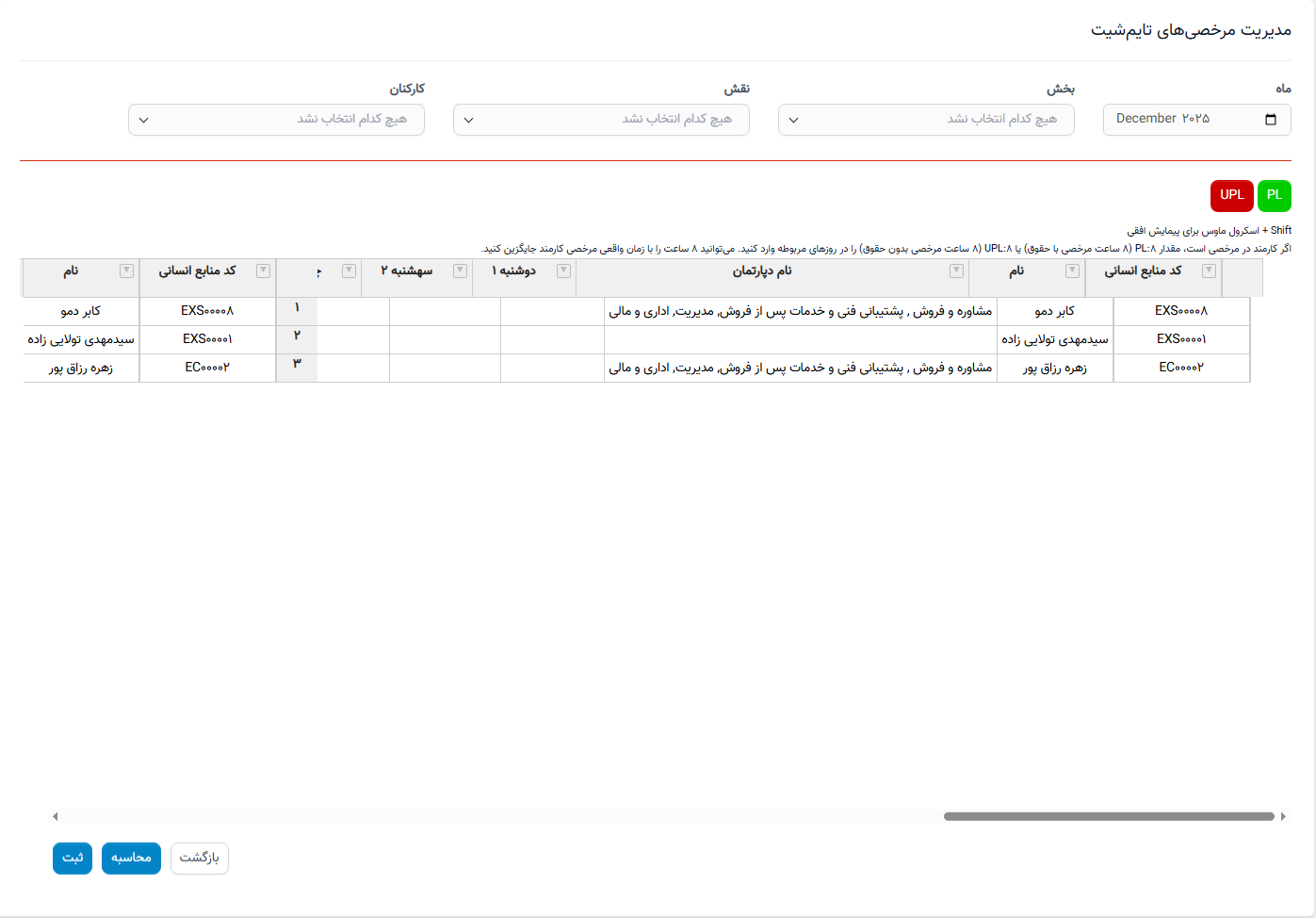1316x918 pixels.
Task: Click the بازگشت button
Action: (x=200, y=858)
